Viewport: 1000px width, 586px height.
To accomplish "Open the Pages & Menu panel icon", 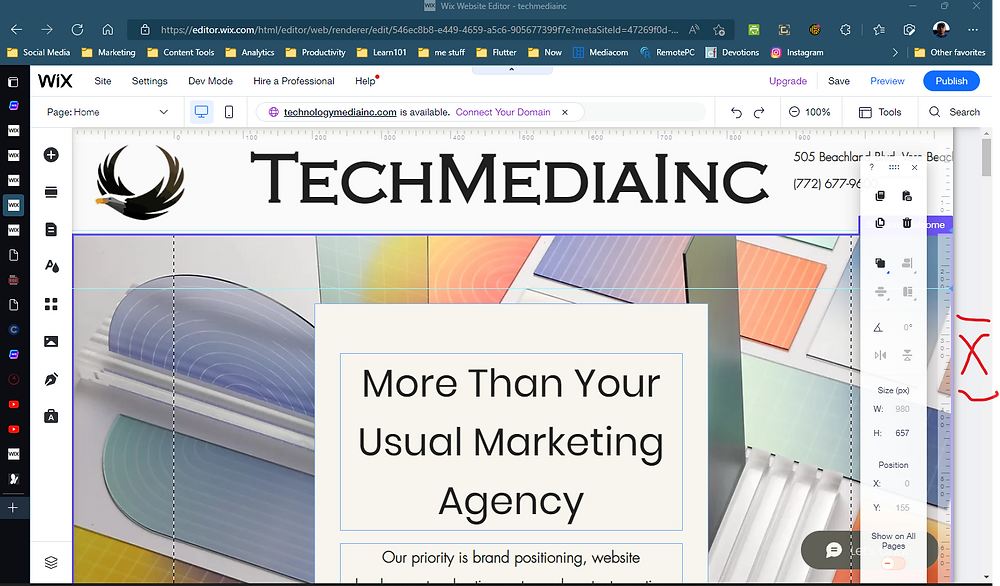I will [x=51, y=230].
